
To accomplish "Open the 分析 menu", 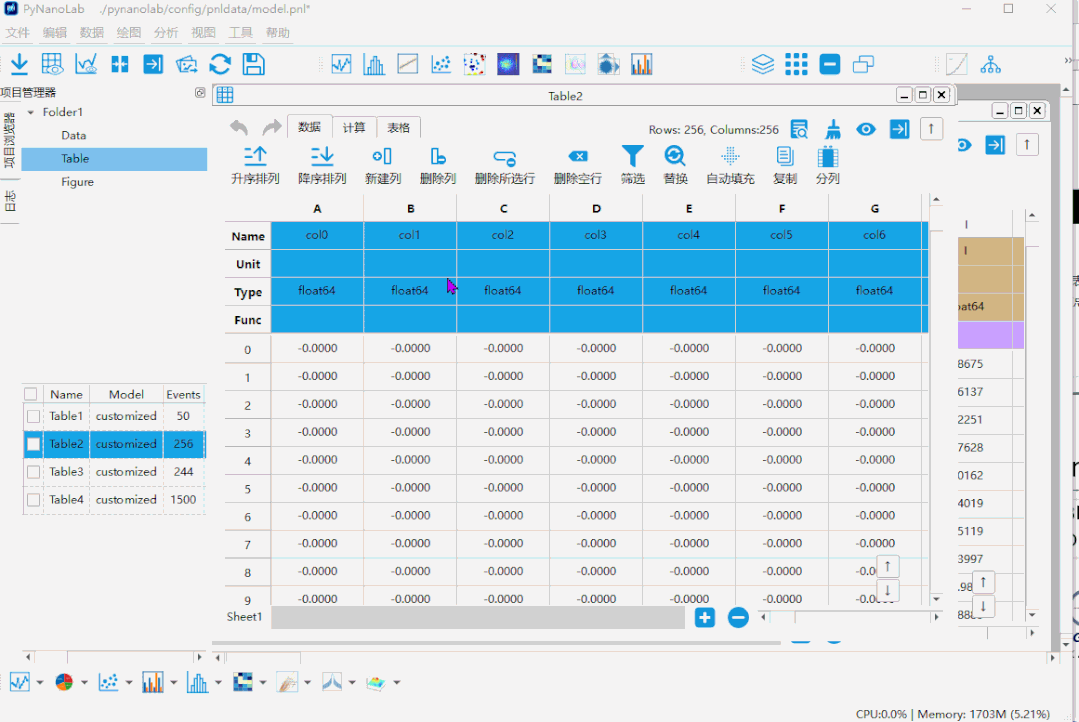I will pyautogui.click(x=166, y=32).
